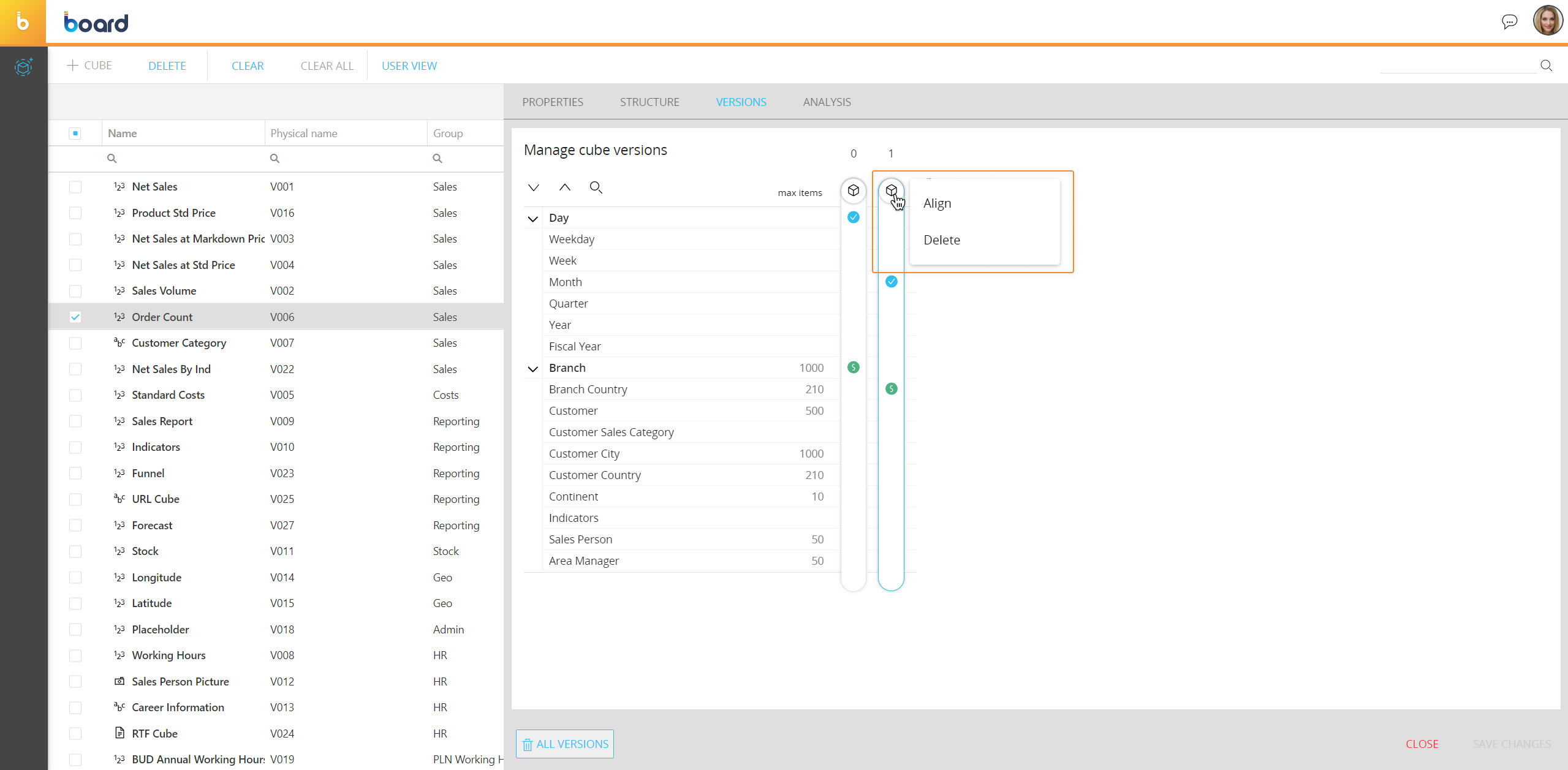Screen dimensions: 1568x770
Task: Collapse the Day entity tree
Action: point(533,219)
